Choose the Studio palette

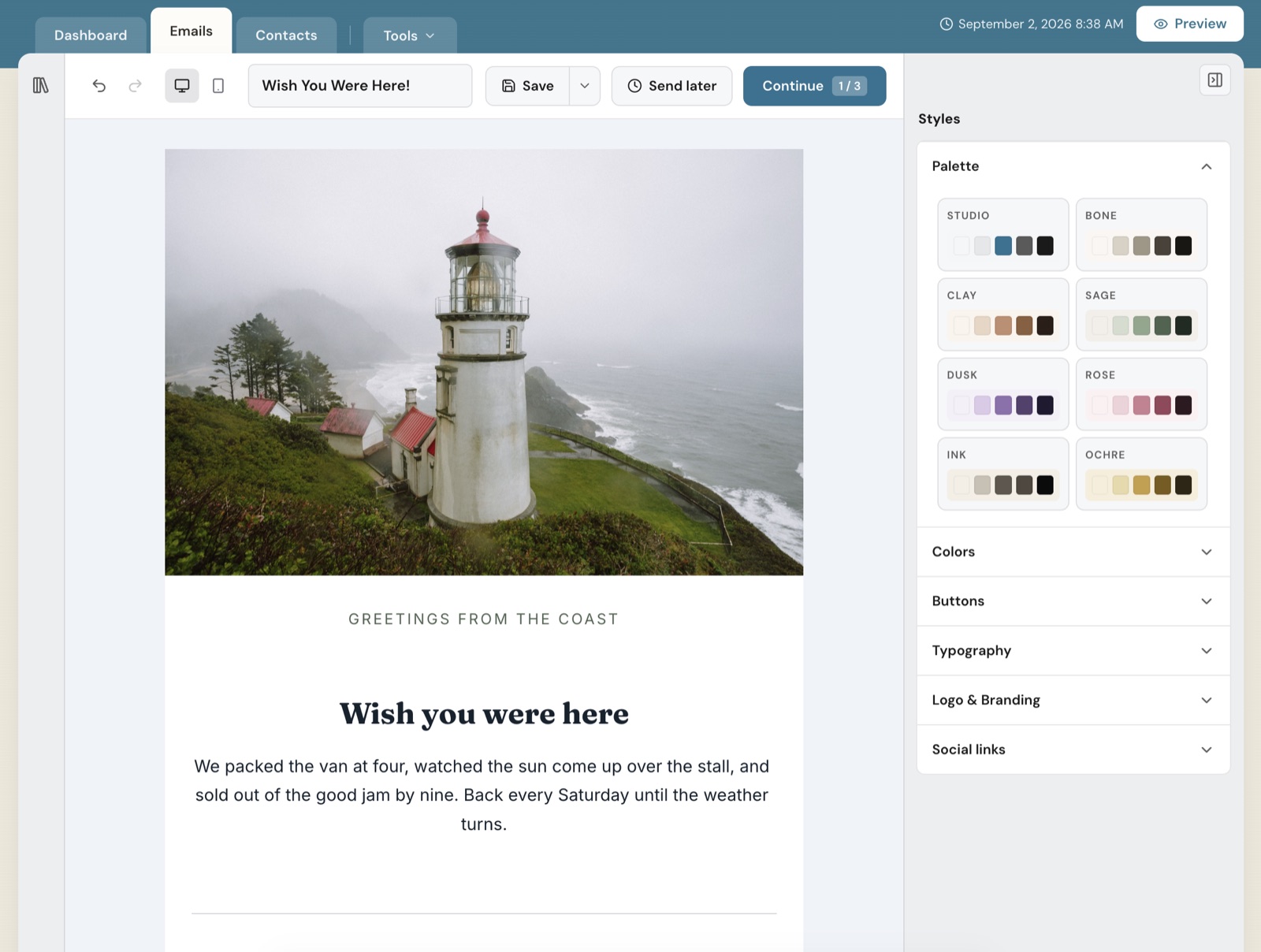point(1003,235)
